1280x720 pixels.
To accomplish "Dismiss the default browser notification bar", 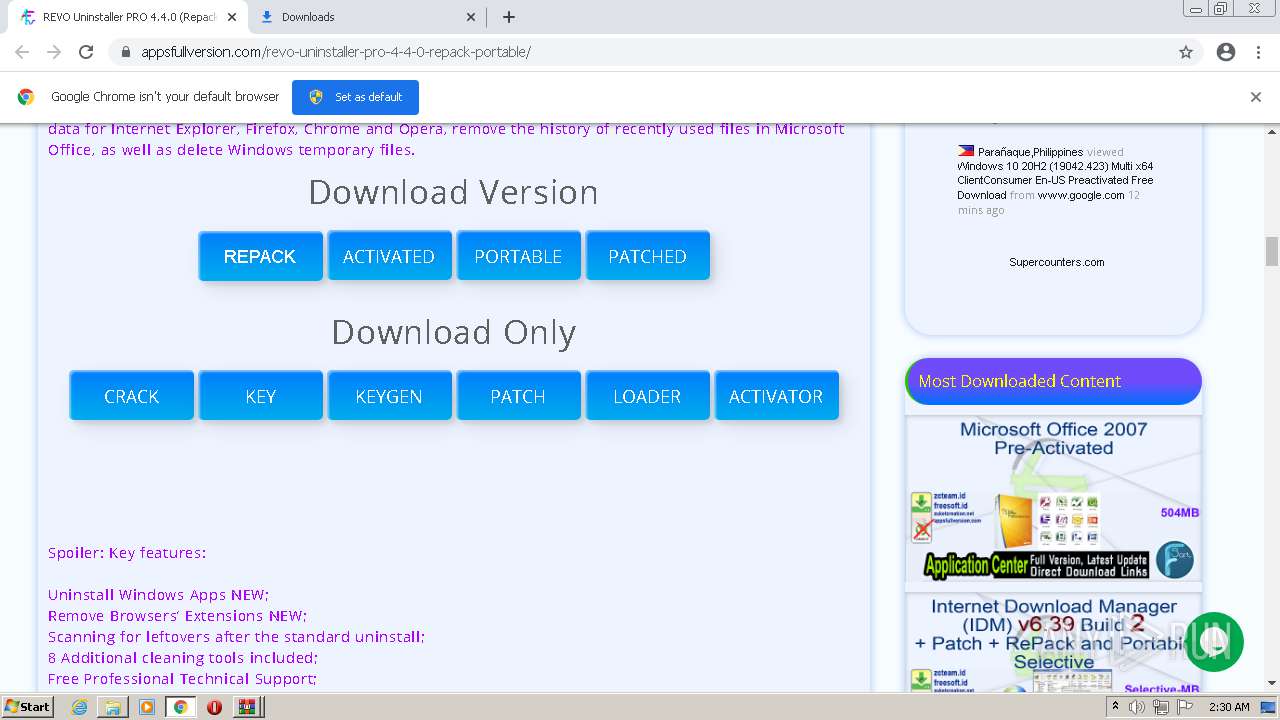I will (x=1256, y=97).
